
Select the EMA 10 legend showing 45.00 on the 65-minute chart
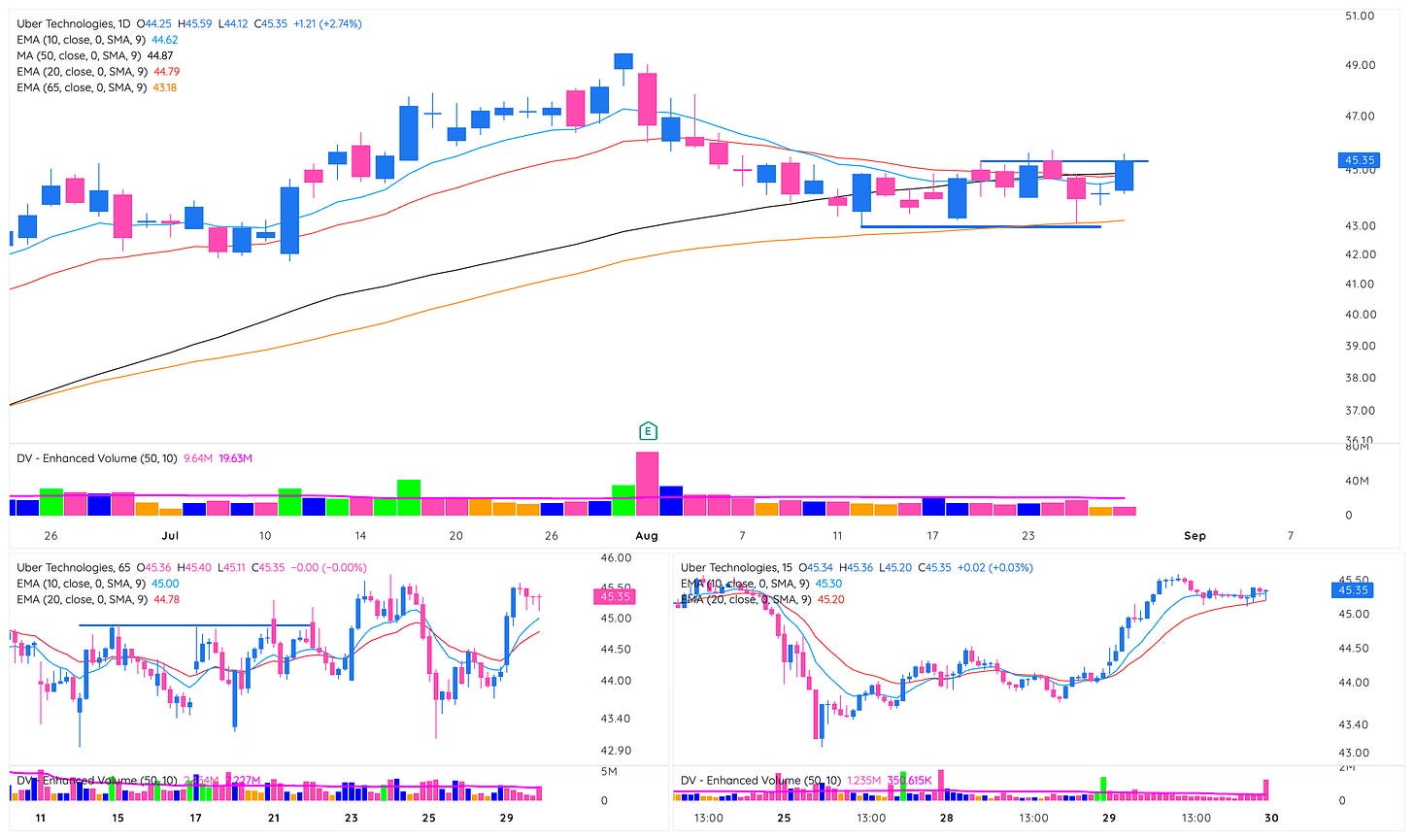(x=97, y=584)
